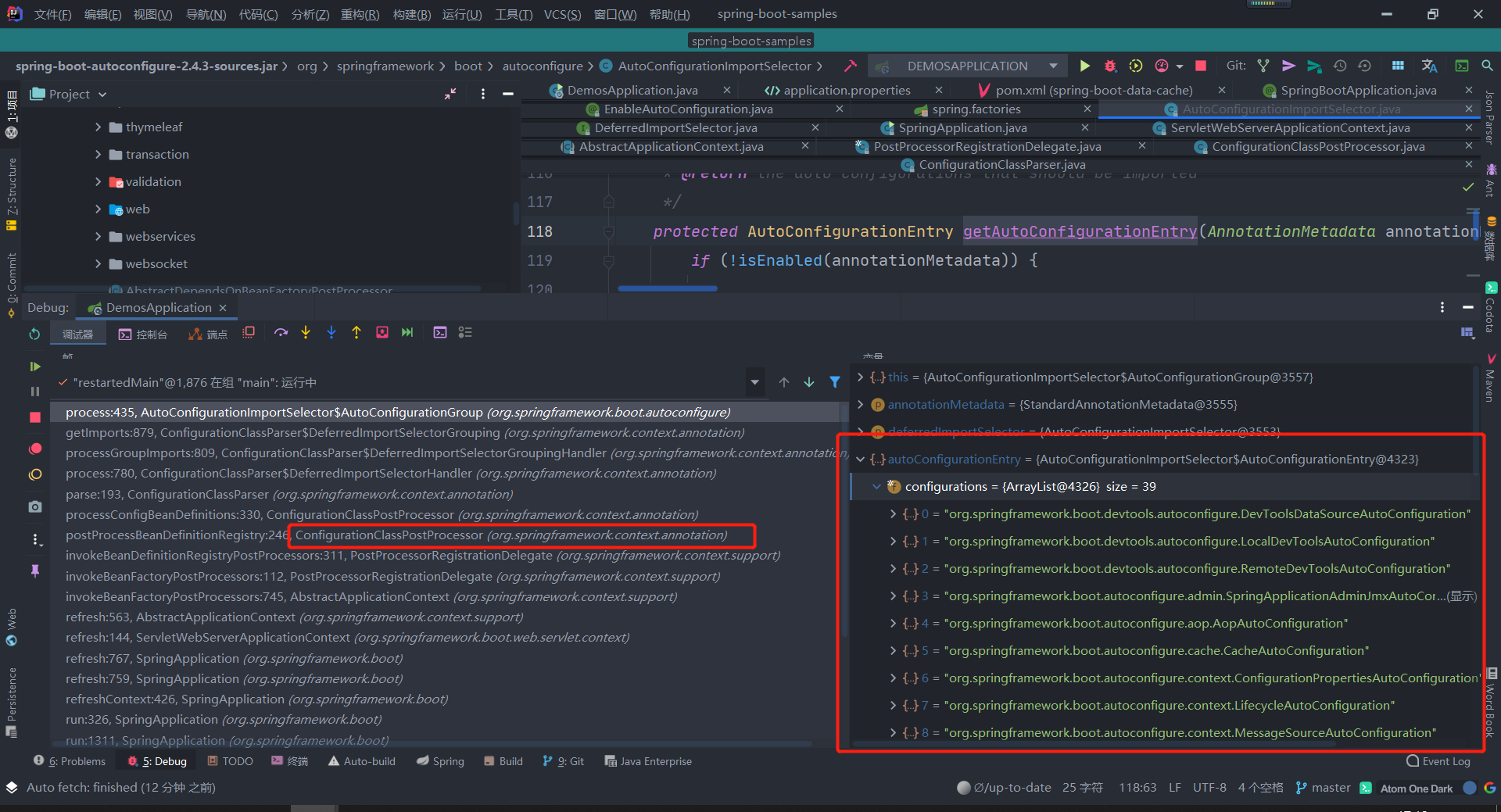Switch to the 控制台 console tab
The height and width of the screenshot is (812, 1501).
pyautogui.click(x=143, y=334)
